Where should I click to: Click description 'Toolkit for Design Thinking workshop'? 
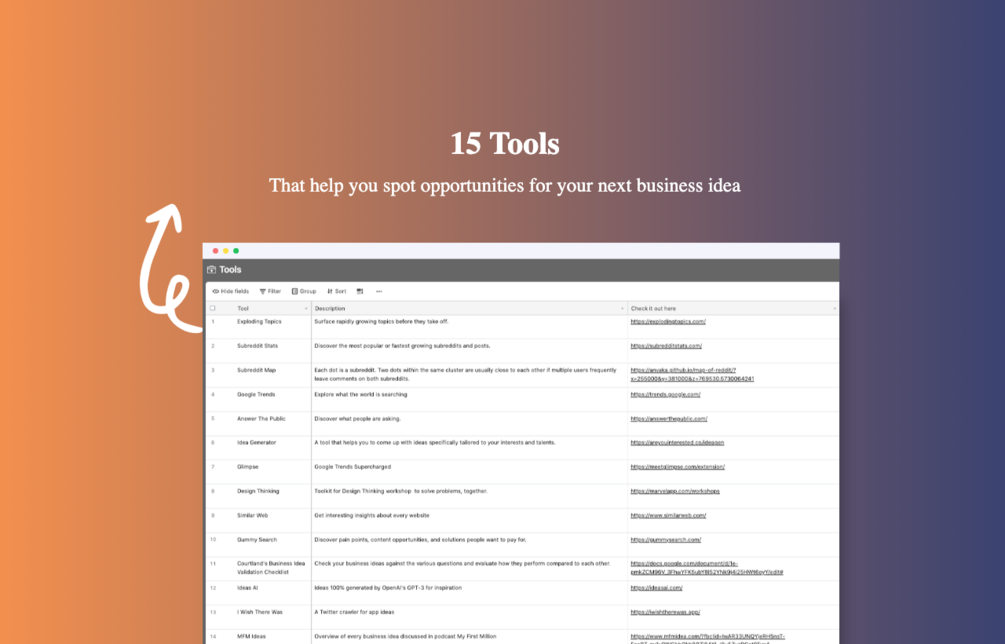401,491
